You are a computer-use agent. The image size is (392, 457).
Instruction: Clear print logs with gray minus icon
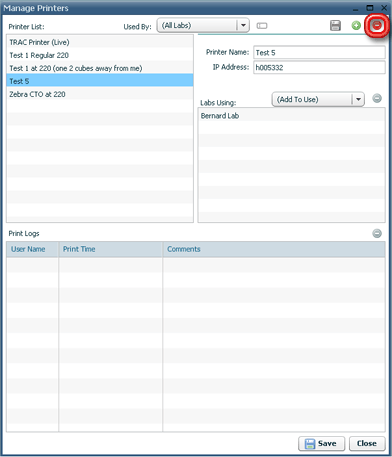click(x=377, y=233)
